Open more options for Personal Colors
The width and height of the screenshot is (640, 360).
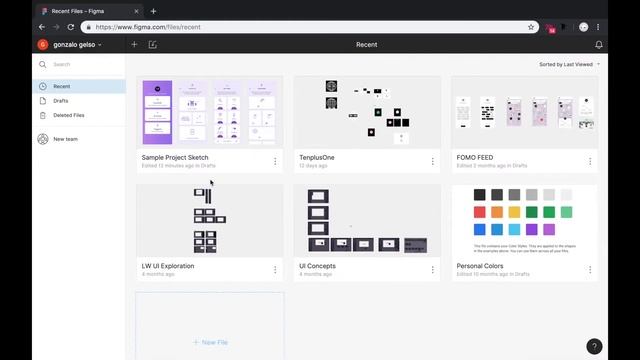click(590, 270)
